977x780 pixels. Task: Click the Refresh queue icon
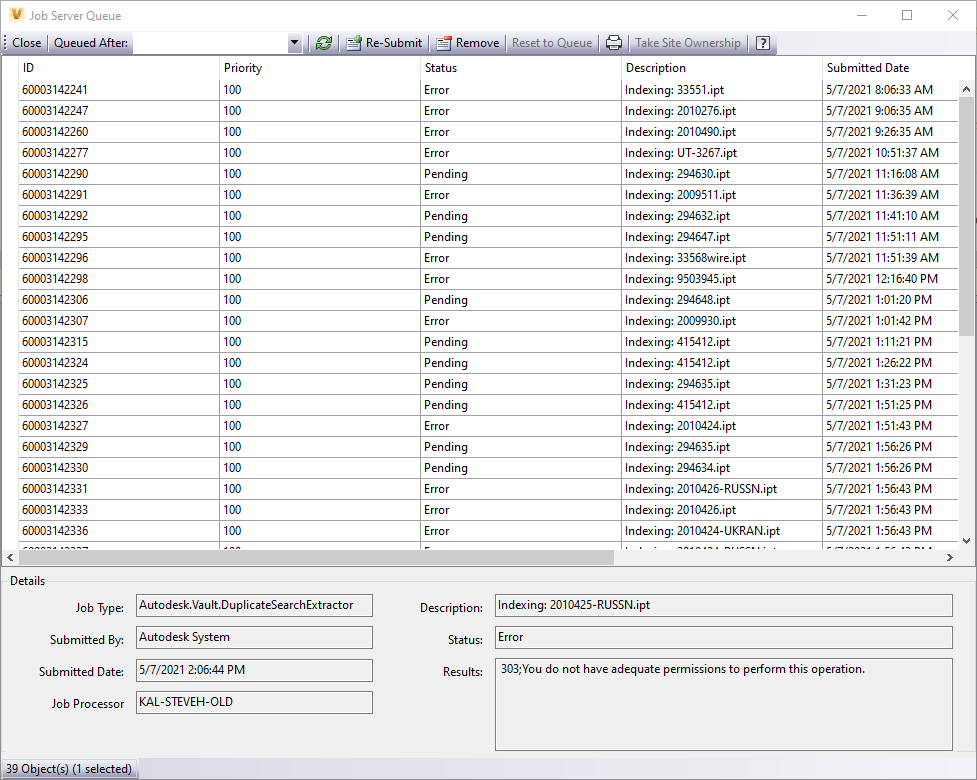pos(322,42)
